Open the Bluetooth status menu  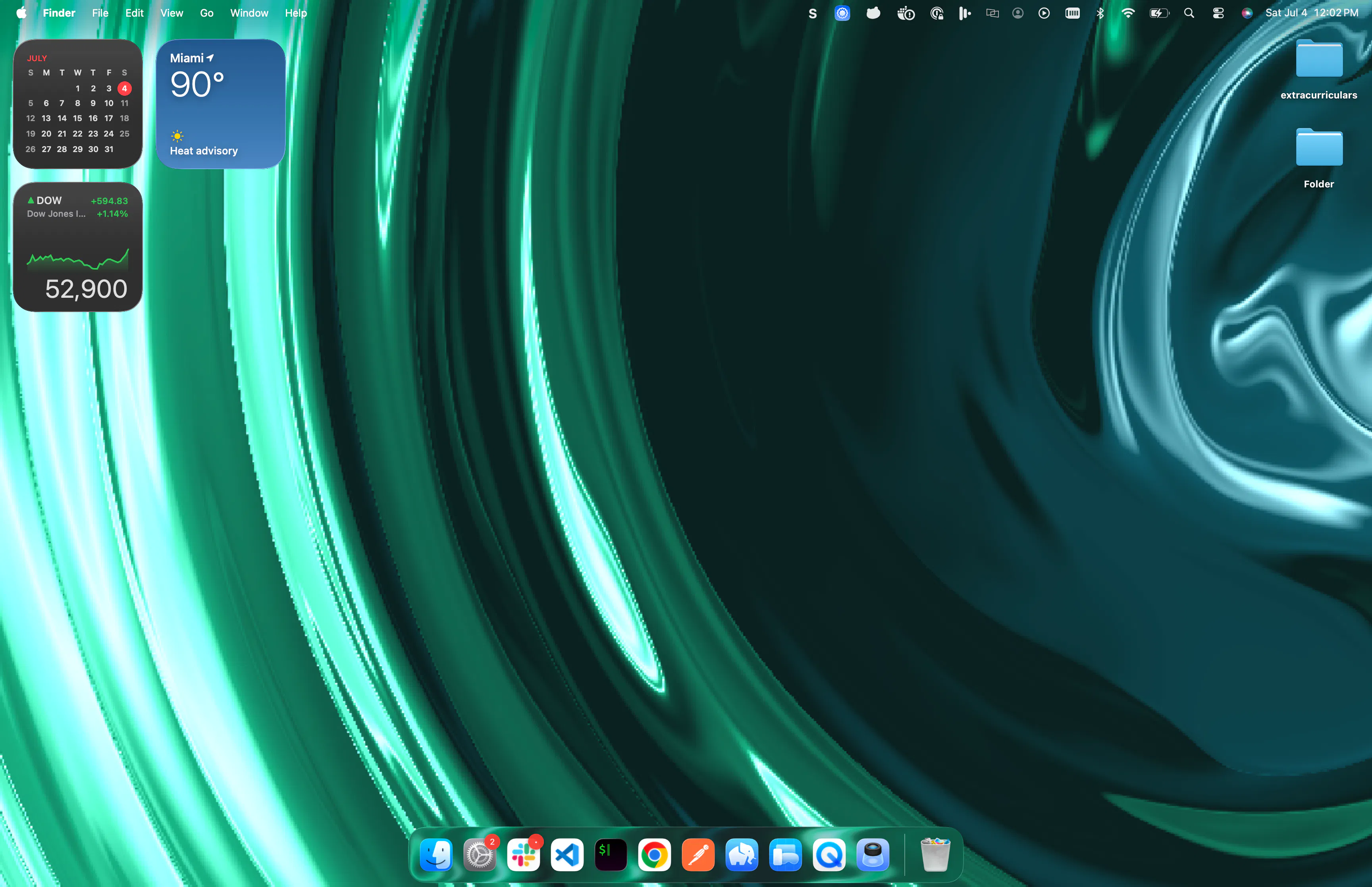1100,13
